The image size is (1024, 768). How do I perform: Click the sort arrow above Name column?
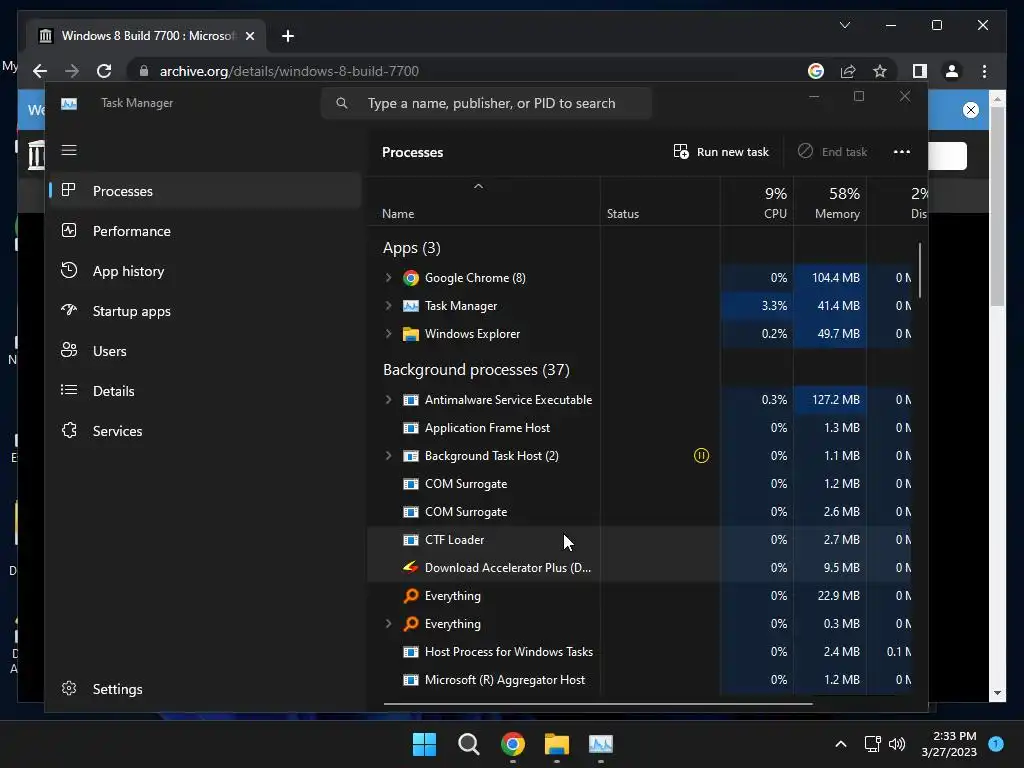(478, 186)
